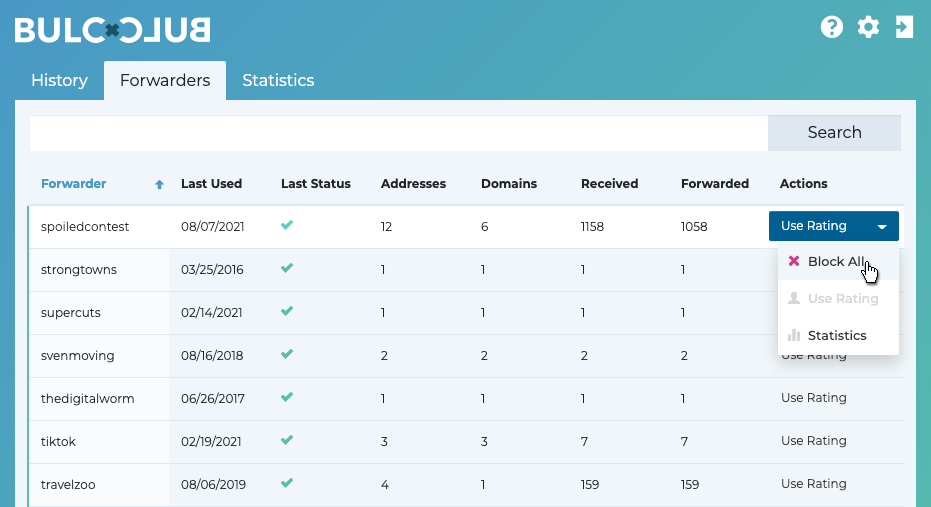
Task: Click addresses count 4 for travelzoo
Action: tap(385, 484)
